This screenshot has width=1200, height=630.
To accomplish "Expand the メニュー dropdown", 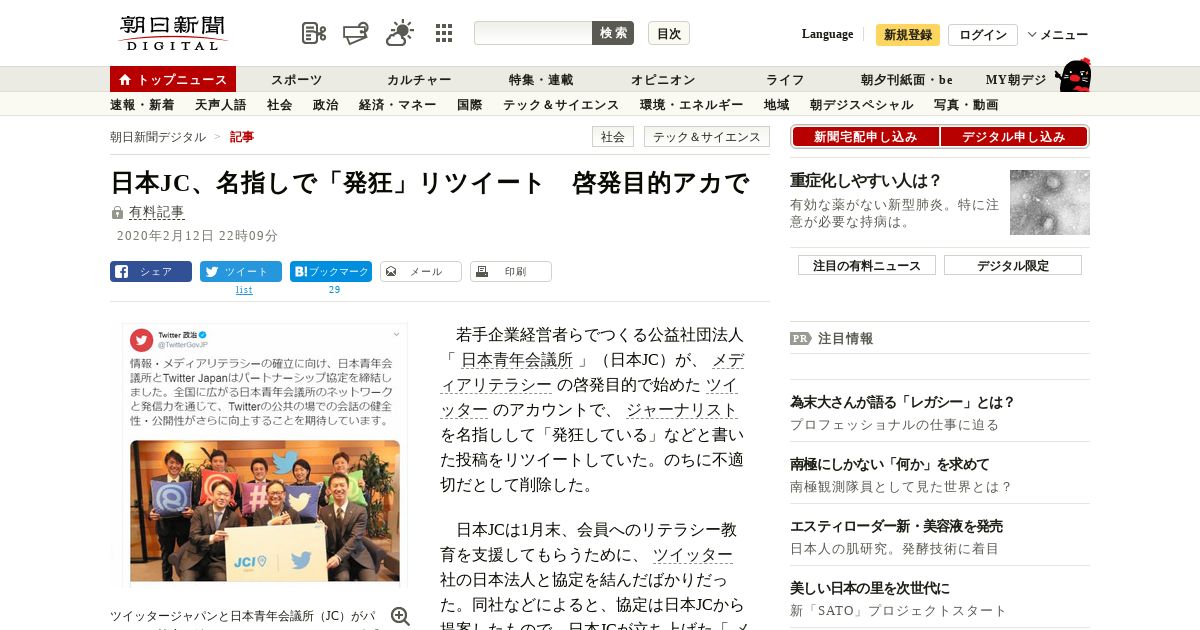I will pos(1058,35).
